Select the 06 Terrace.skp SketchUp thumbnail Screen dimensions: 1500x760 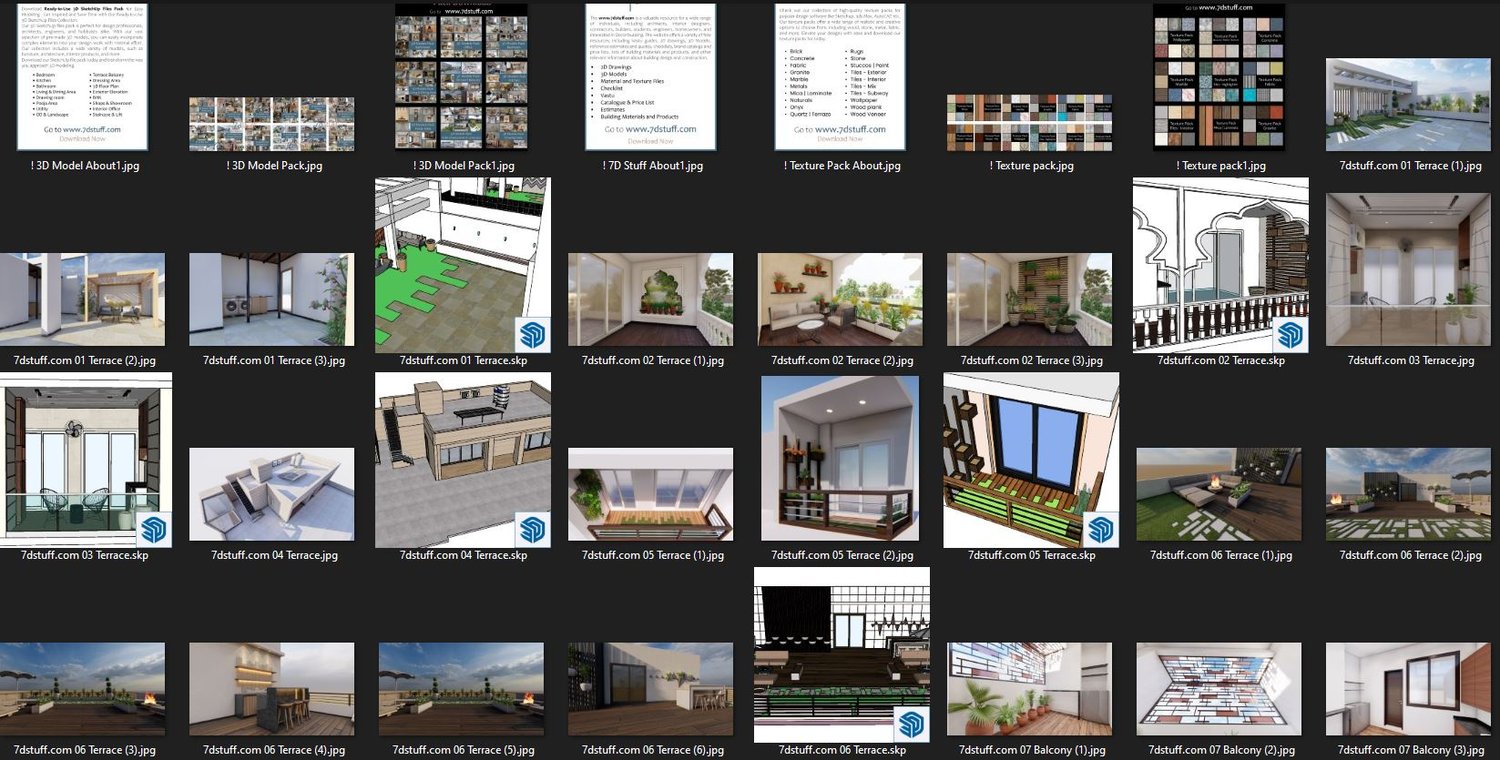coord(842,655)
